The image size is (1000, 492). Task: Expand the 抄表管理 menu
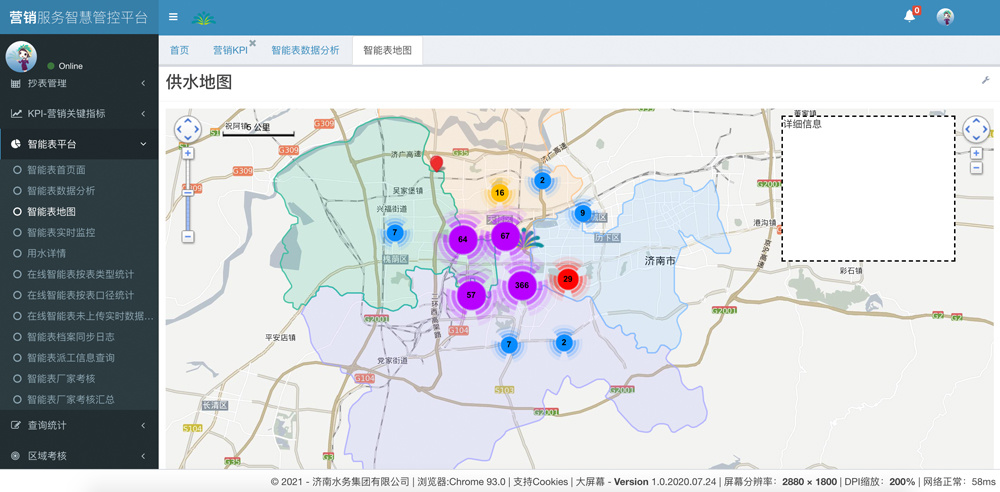coord(79,83)
